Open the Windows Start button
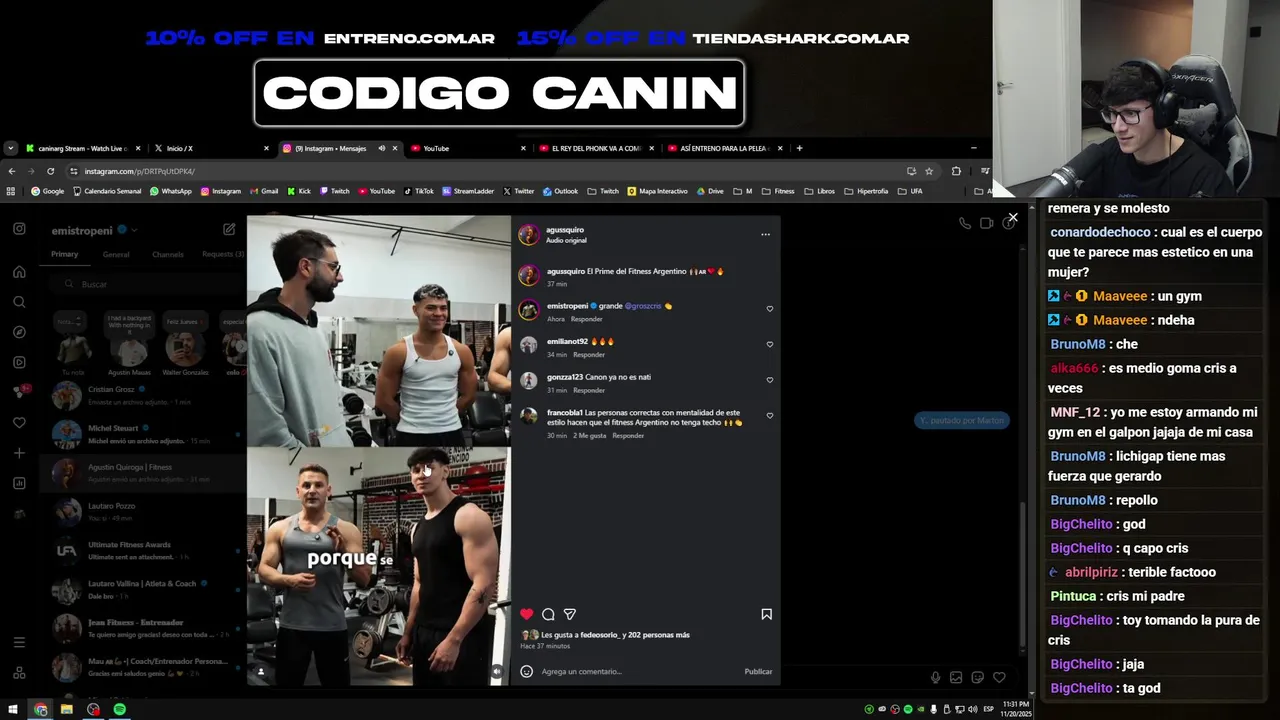 (x=12, y=709)
